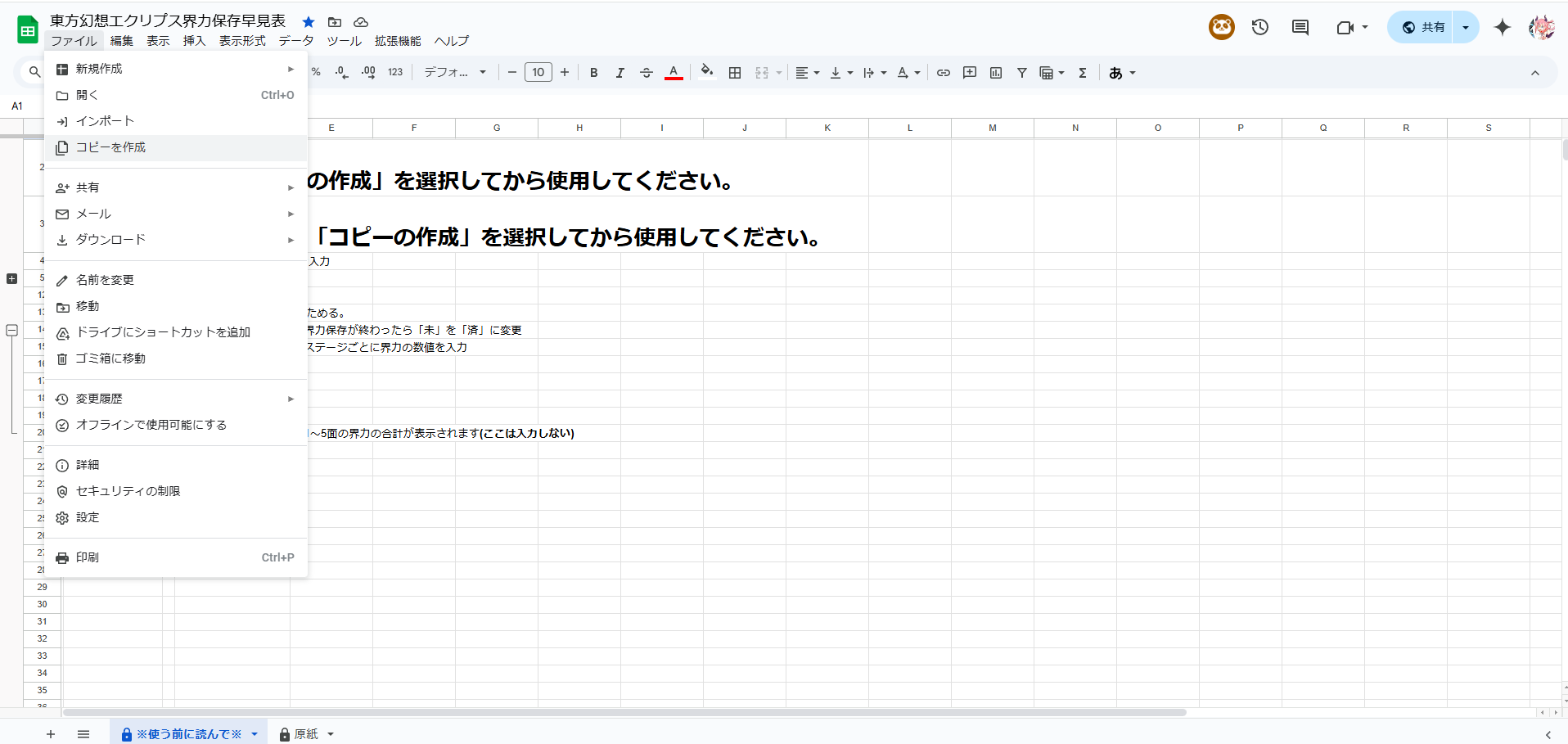
Task: Toggle strikethrough formatting
Action: pos(647,73)
